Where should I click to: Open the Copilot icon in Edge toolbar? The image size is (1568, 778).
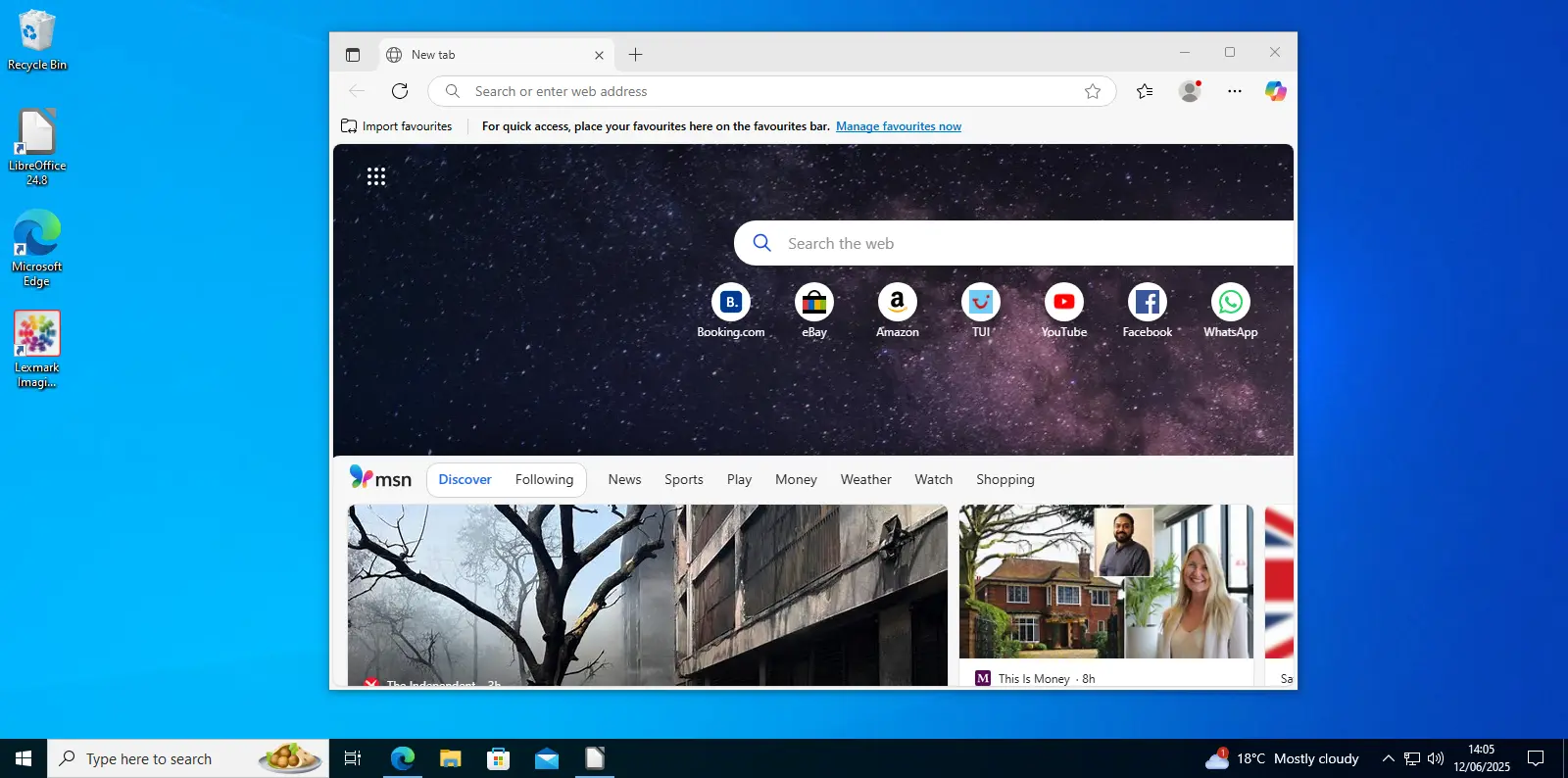pos(1275,91)
